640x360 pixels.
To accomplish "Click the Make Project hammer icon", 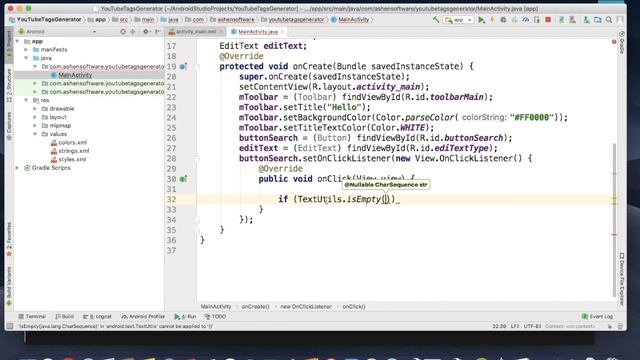I will click(436, 20).
